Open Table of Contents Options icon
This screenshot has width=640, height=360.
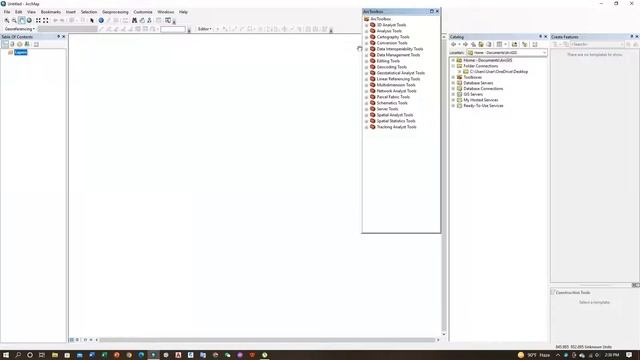(x=36, y=44)
